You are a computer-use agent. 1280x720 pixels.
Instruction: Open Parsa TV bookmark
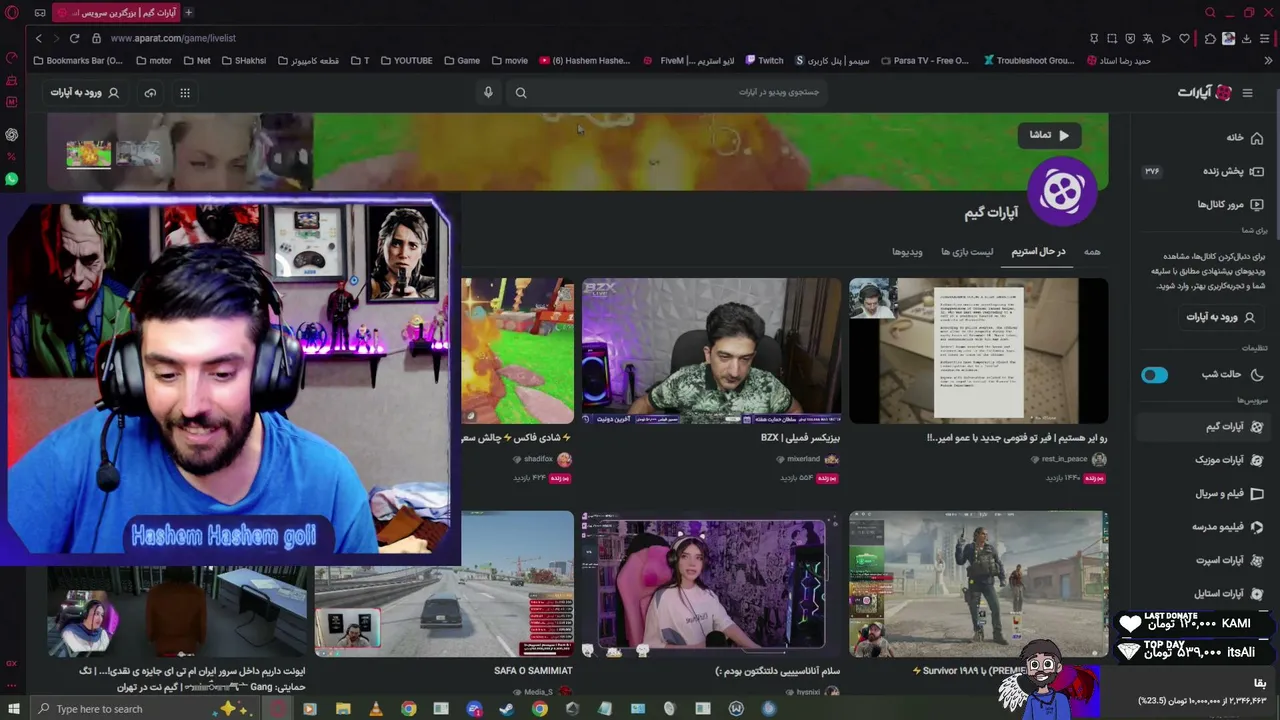pos(925,61)
